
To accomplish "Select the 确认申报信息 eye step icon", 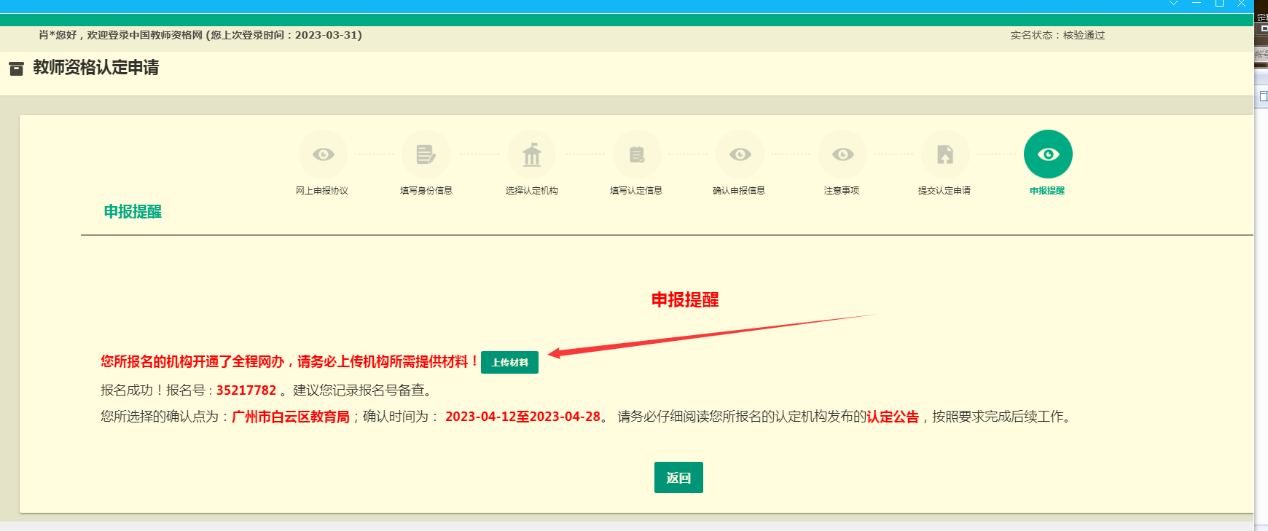I will pos(739,155).
